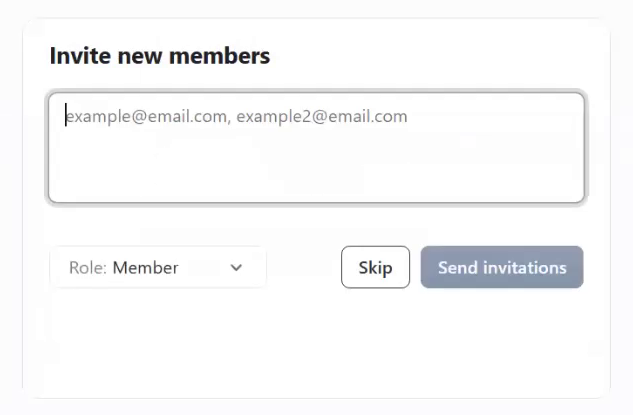Open the Role: Member dropdown
This screenshot has height=415, width=633.
[x=158, y=267]
